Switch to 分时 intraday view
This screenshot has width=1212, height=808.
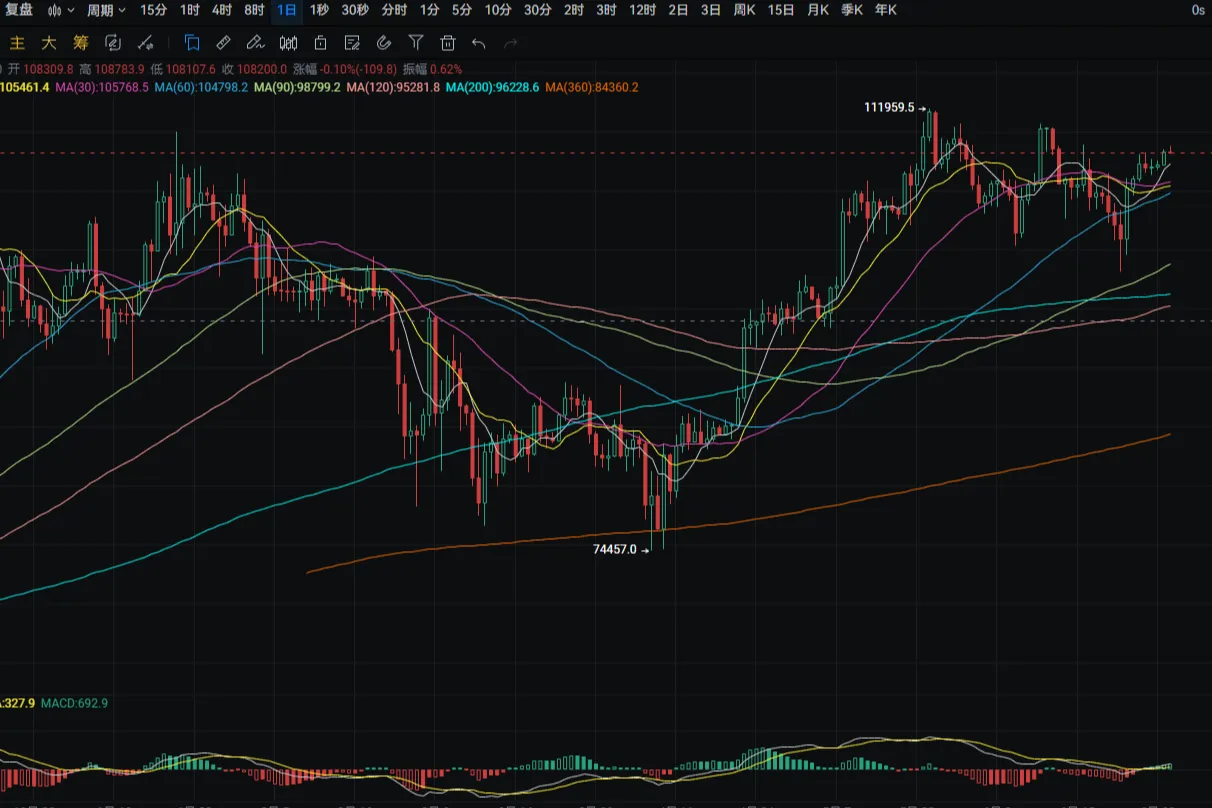coord(394,10)
